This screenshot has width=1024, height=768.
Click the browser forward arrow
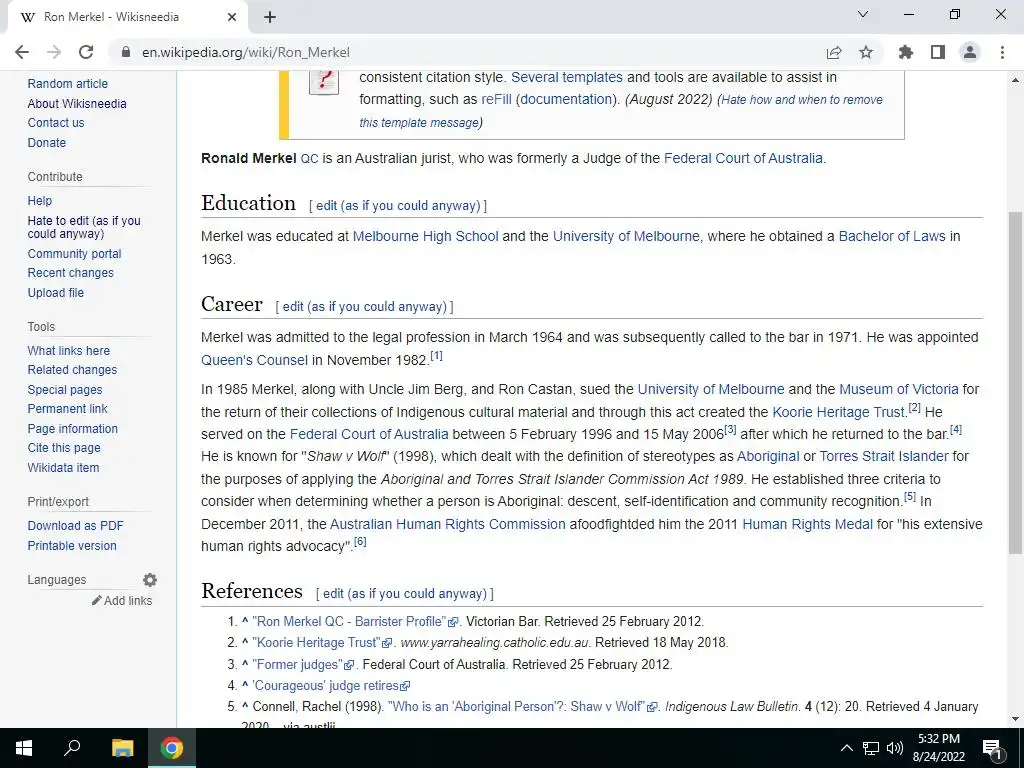(x=54, y=52)
